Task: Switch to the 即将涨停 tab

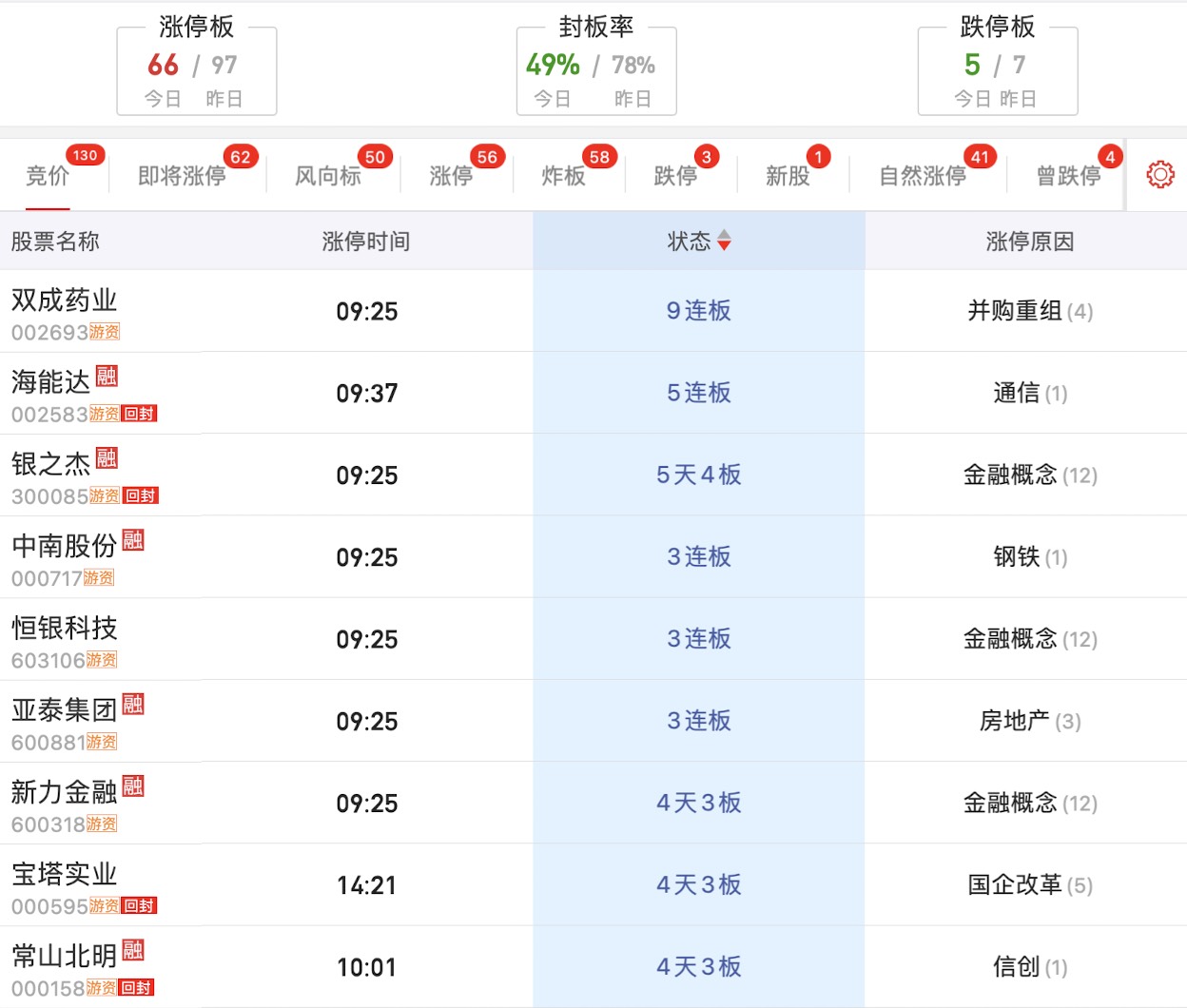Action: tap(182, 176)
